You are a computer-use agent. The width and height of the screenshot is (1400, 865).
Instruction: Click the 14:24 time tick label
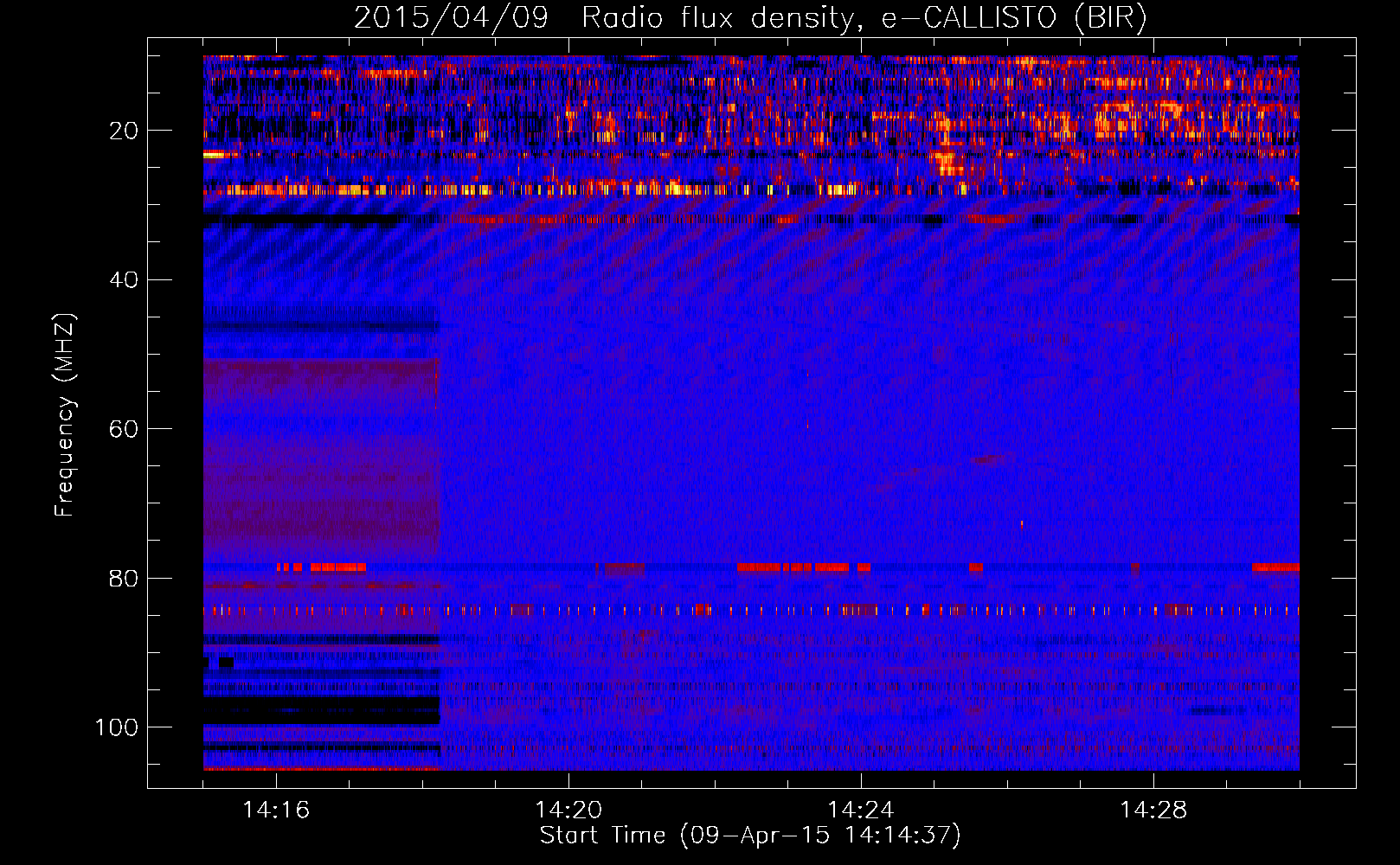pyautogui.click(x=861, y=810)
